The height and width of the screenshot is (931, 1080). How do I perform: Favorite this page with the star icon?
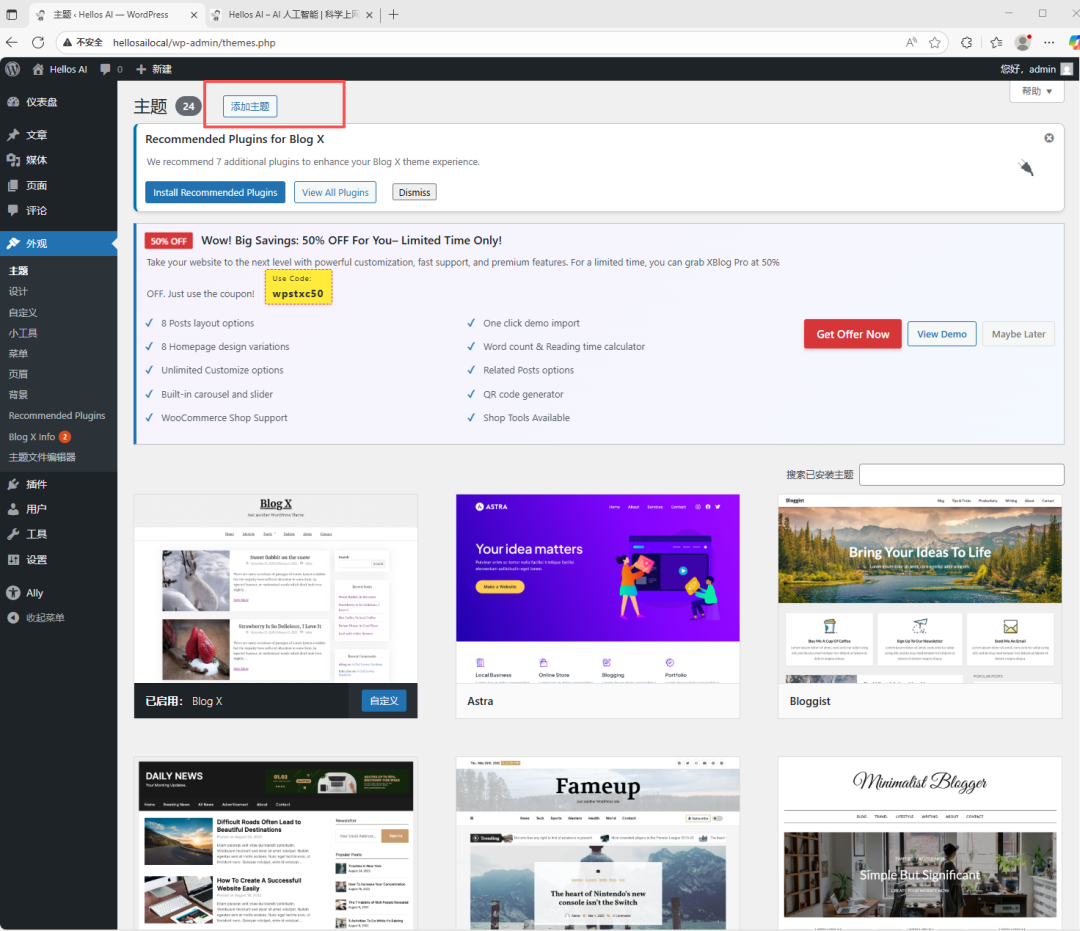934,42
